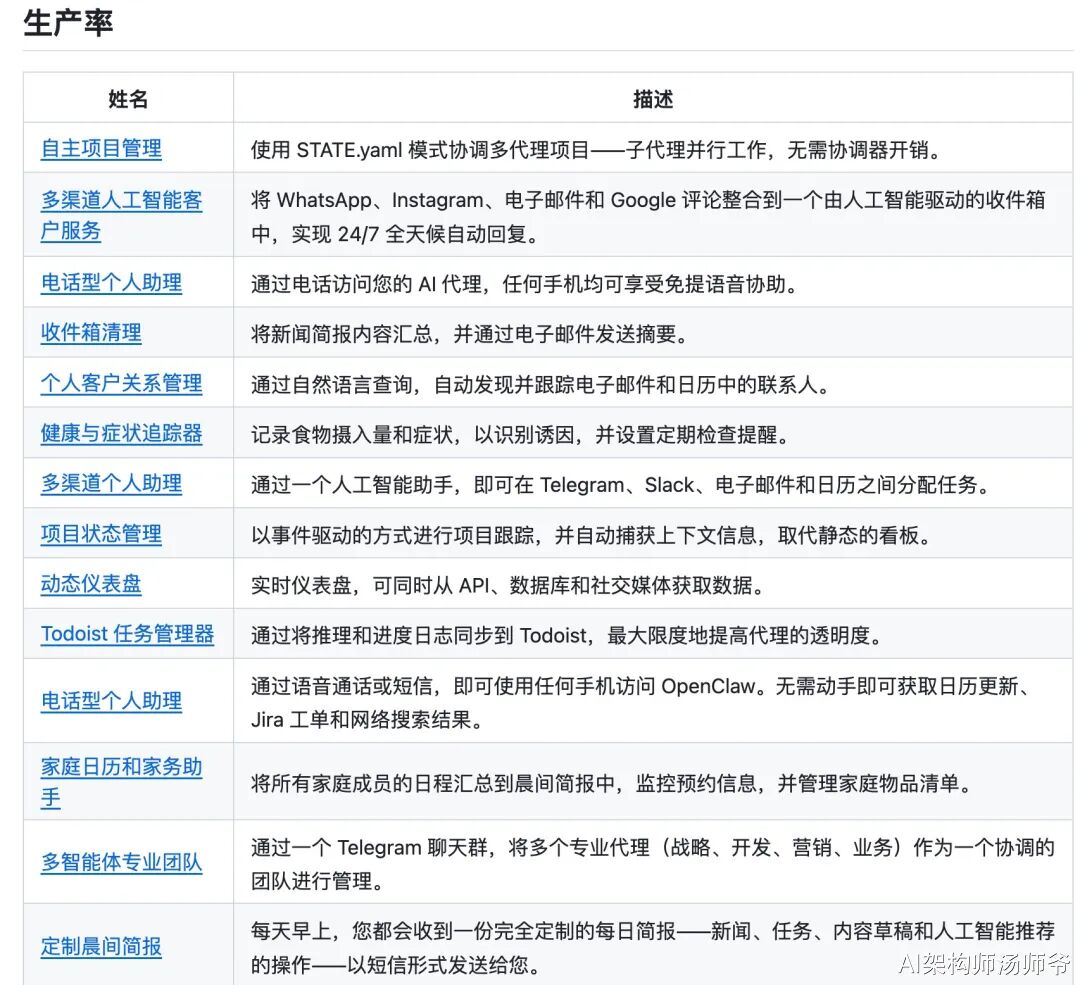The image size is (1080, 985).
Task: Click the 电话型个人助理 link near the top
Action: [110, 282]
